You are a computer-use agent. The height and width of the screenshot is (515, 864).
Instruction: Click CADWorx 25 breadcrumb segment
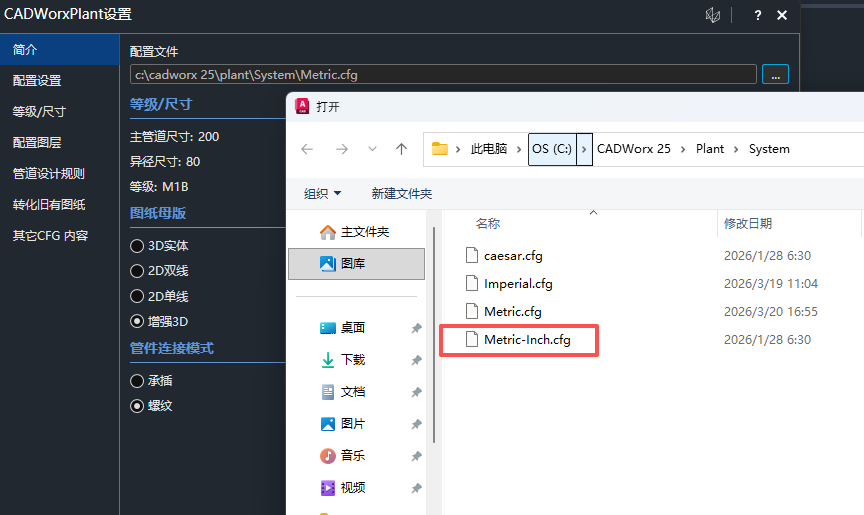click(634, 149)
